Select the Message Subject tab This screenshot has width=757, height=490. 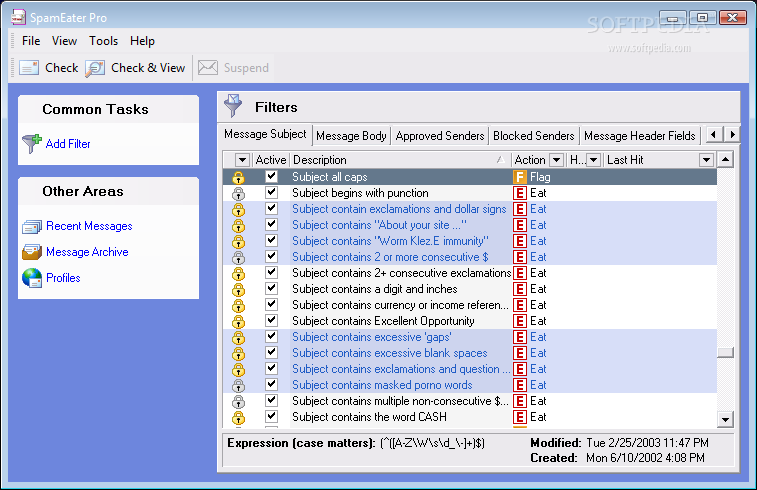click(x=265, y=134)
